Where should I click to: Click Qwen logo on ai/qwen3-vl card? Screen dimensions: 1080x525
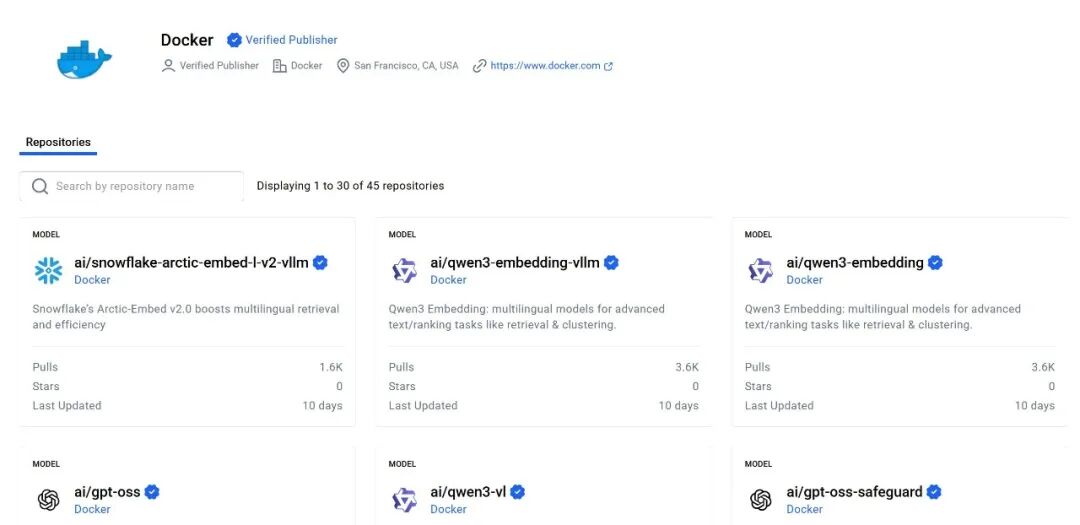(x=404, y=500)
